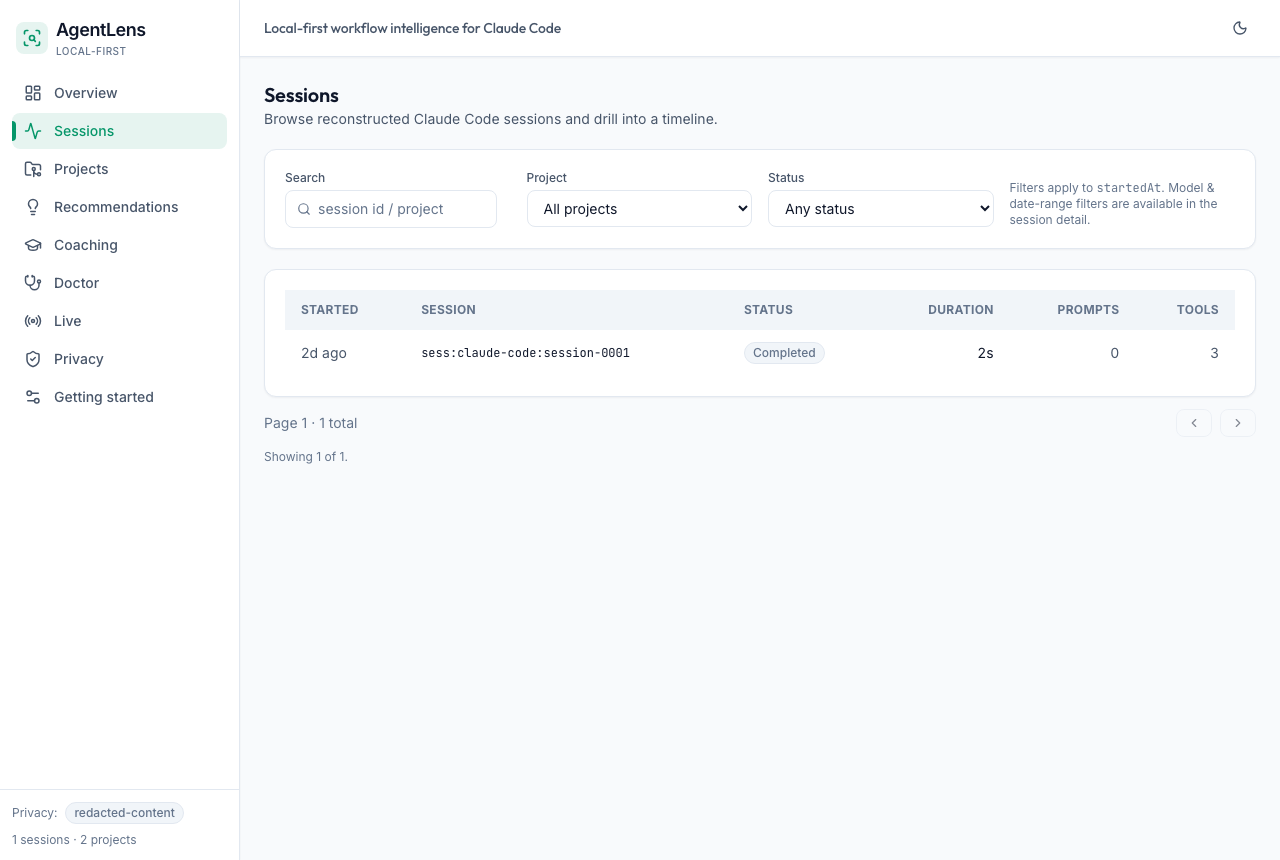Click the "Privacy:" label in the footer
1280x860 pixels.
coord(35,813)
